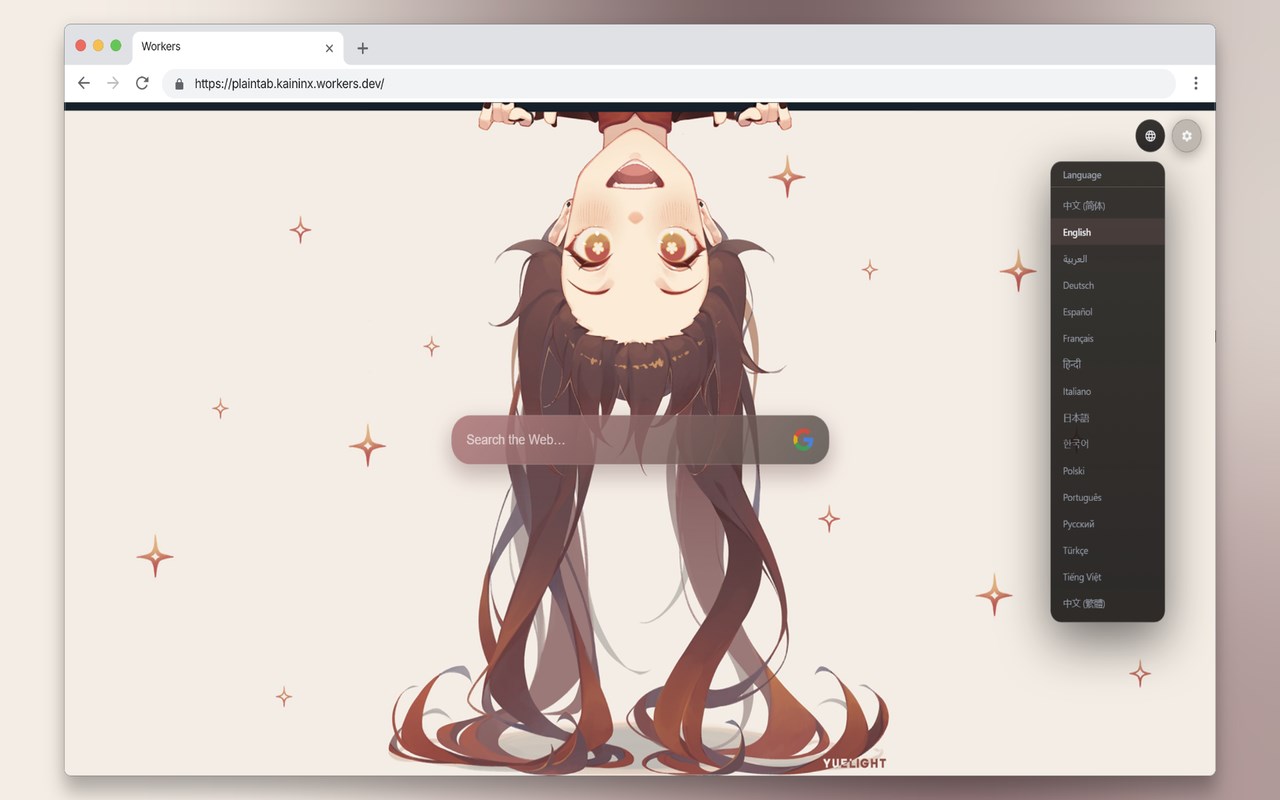Select English in the Language menu
Image resolution: width=1280 pixels, height=800 pixels.
pos(1108,232)
